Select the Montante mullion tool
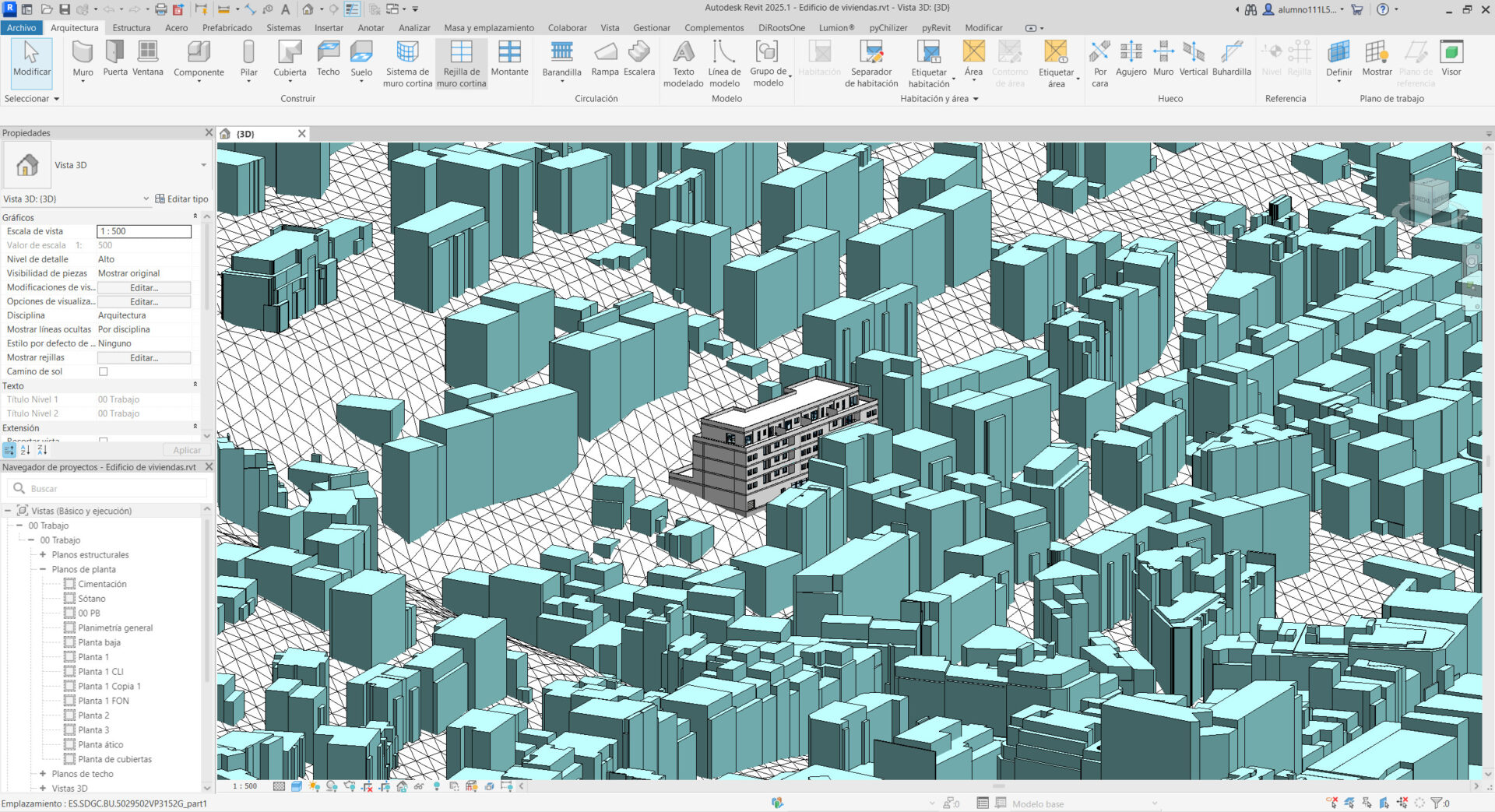This screenshot has height=812, width=1495. pyautogui.click(x=509, y=59)
